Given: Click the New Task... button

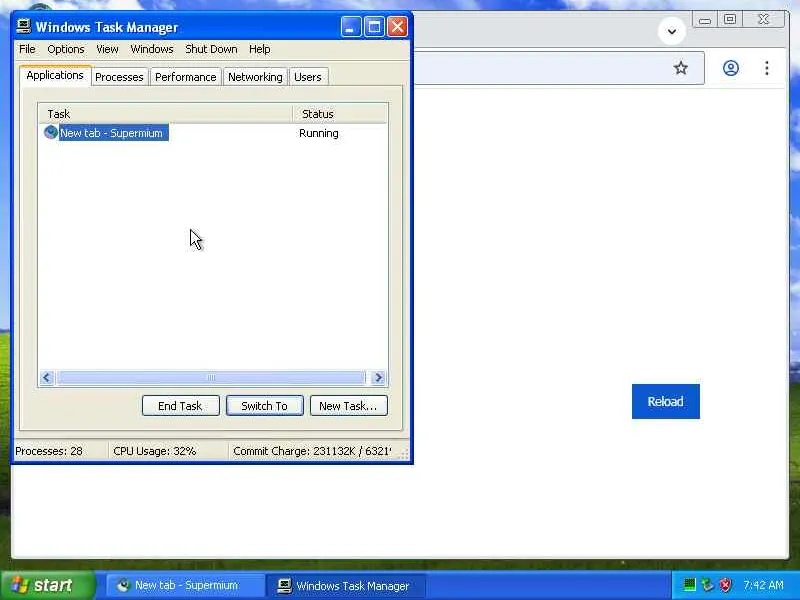Looking at the screenshot, I should [x=348, y=406].
